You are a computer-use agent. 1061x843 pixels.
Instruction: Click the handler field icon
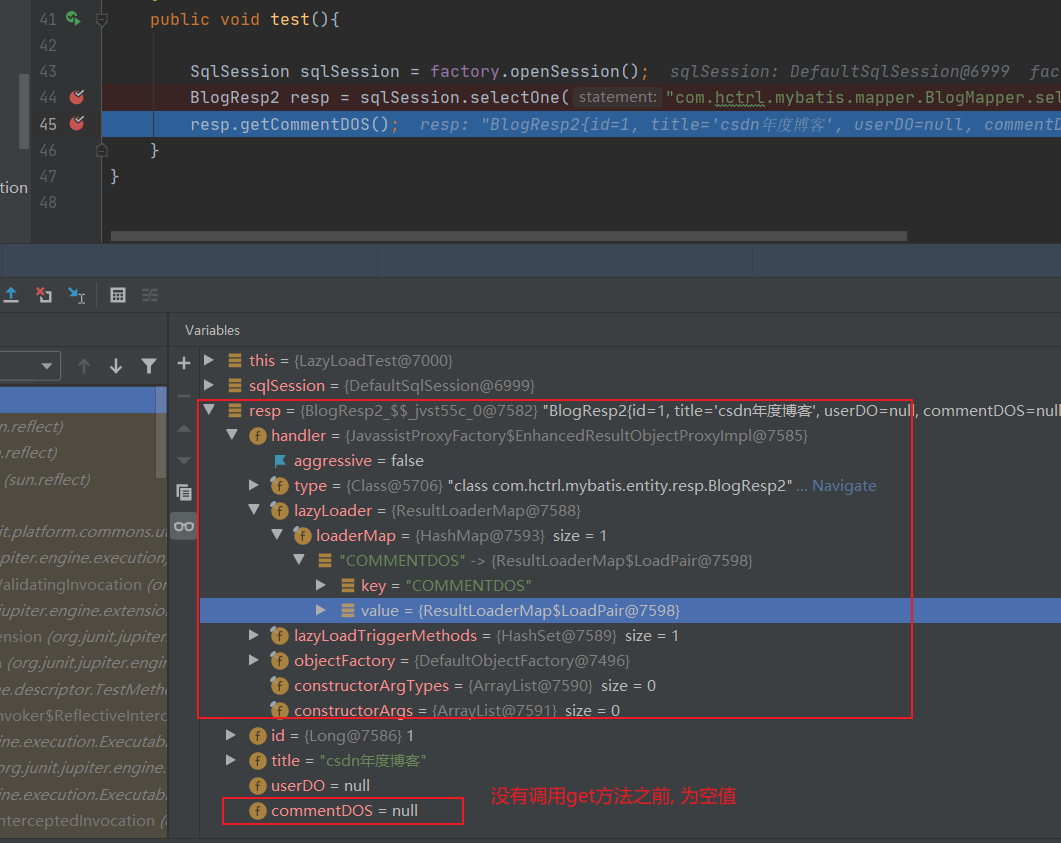[258, 436]
